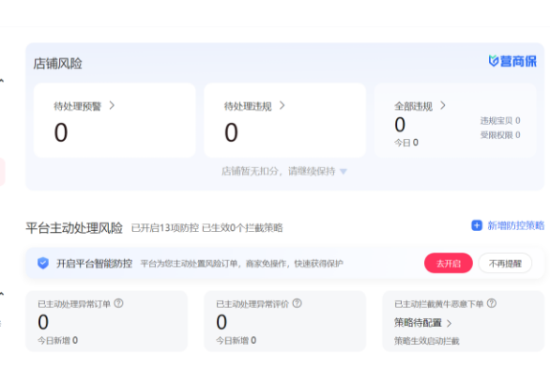Open 策略待配置 chevron arrow
Viewport: 550px width, 385px height.
click(x=449, y=323)
